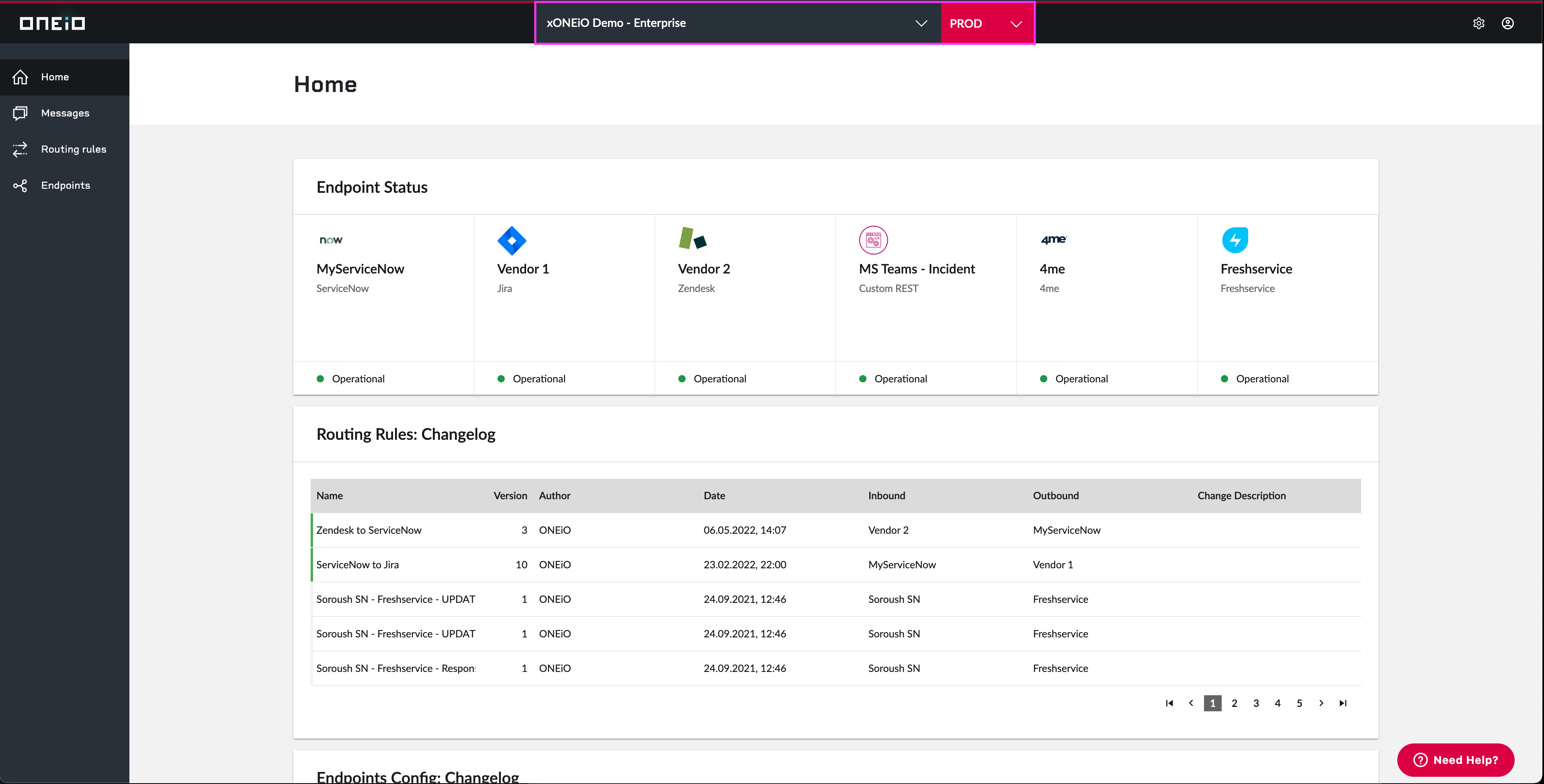1544x784 pixels.
Task: Open the Home menu item
Action: tap(65, 77)
